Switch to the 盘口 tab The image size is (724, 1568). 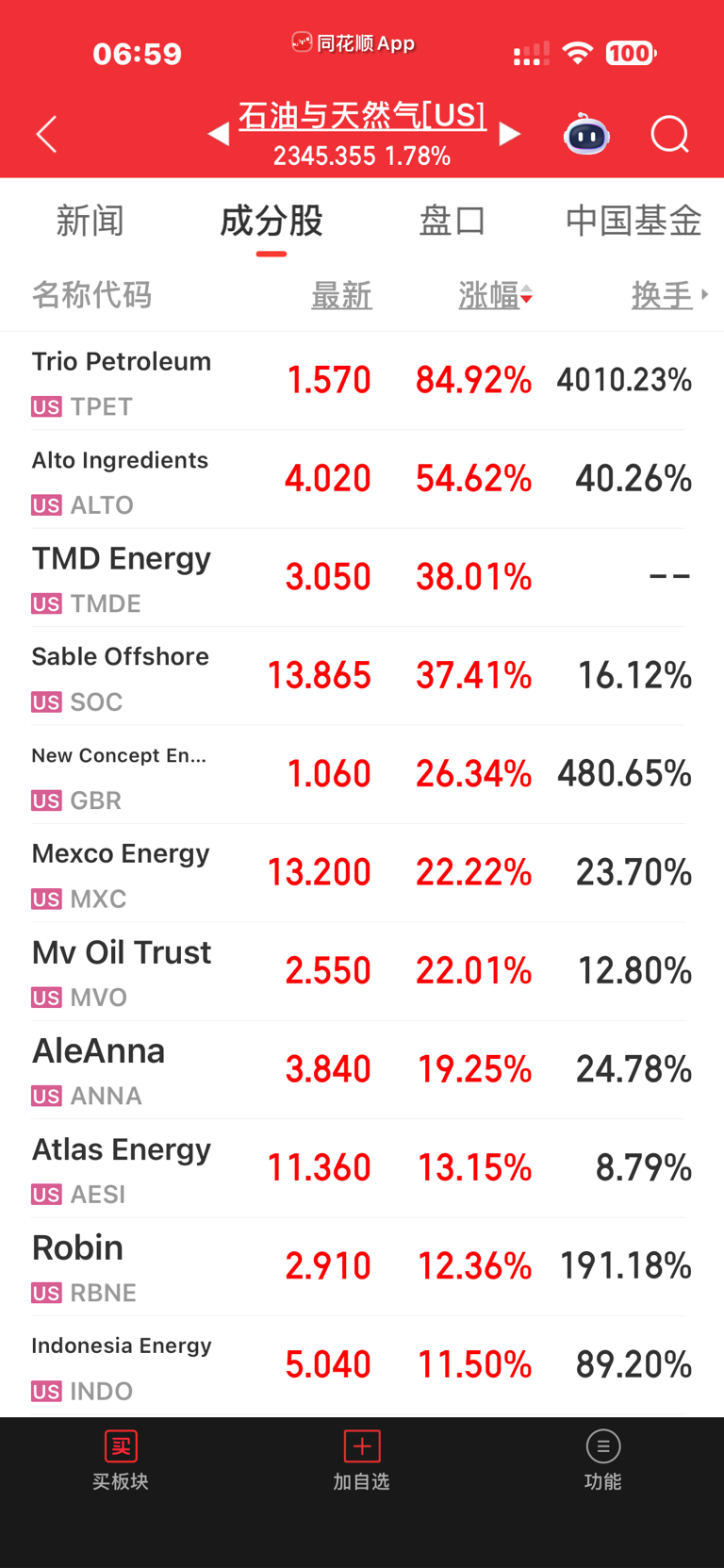(452, 221)
